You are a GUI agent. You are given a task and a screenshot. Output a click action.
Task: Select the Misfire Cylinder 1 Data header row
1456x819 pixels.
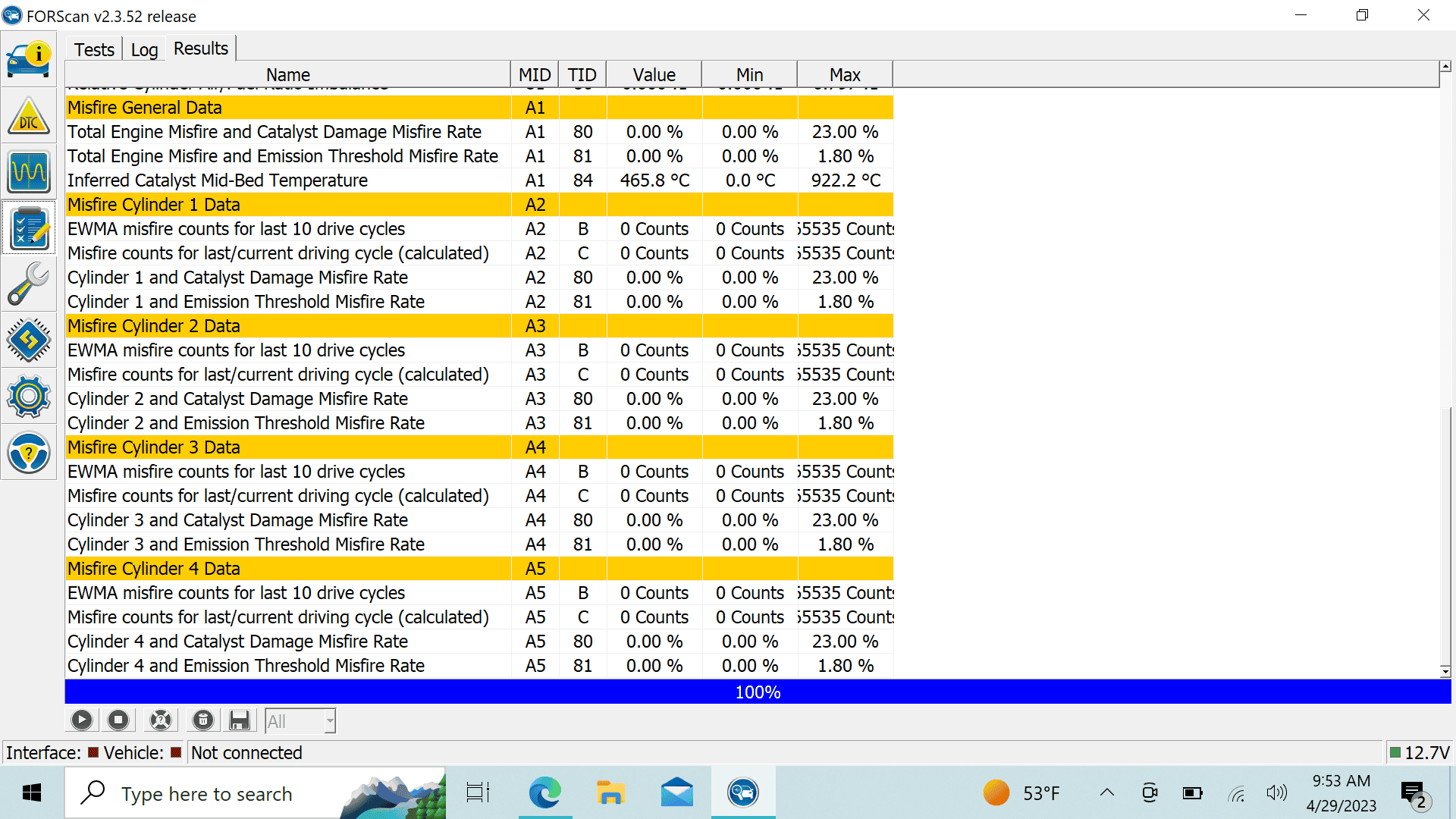point(479,205)
